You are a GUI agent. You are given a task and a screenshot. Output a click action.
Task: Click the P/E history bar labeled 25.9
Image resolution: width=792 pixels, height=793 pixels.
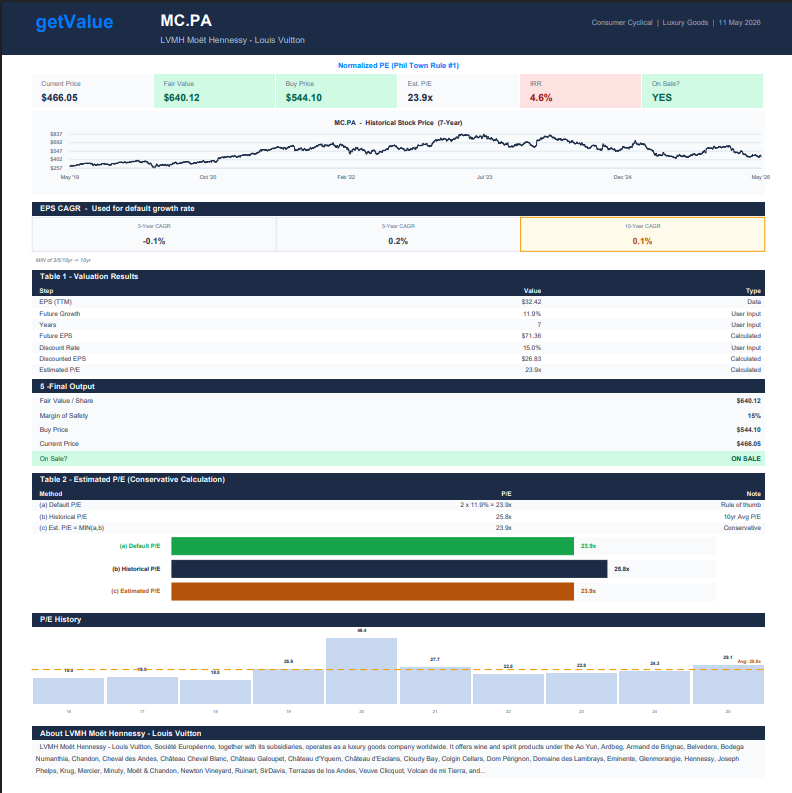click(x=288, y=686)
